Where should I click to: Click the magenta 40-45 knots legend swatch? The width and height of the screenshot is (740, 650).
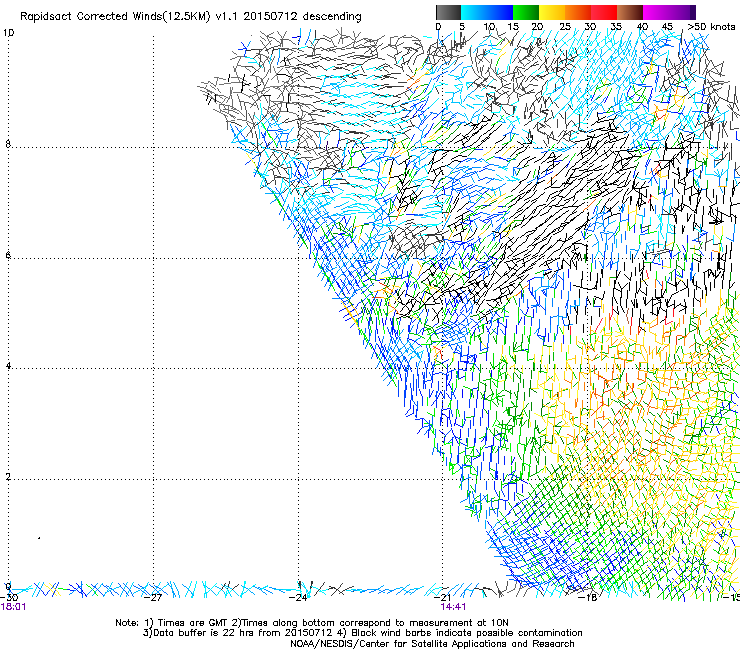pos(656,12)
